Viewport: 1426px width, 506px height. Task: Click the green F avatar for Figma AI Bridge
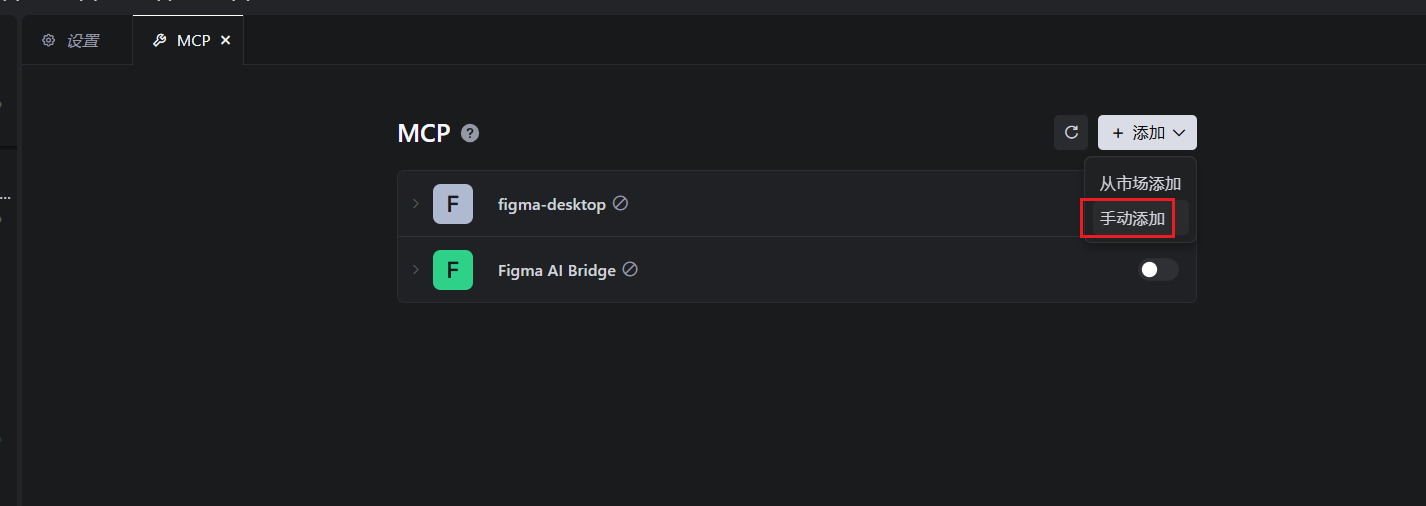(x=452, y=270)
